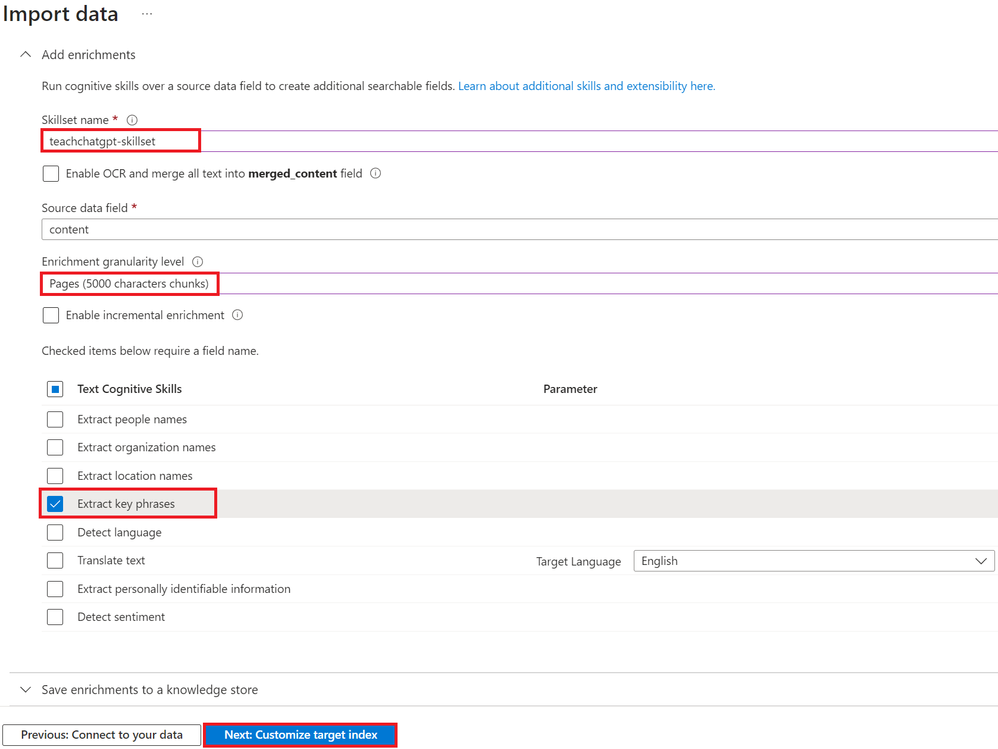Open the ellipsis menu beside Import data
998x749 pixels.
pyautogui.click(x=147, y=14)
